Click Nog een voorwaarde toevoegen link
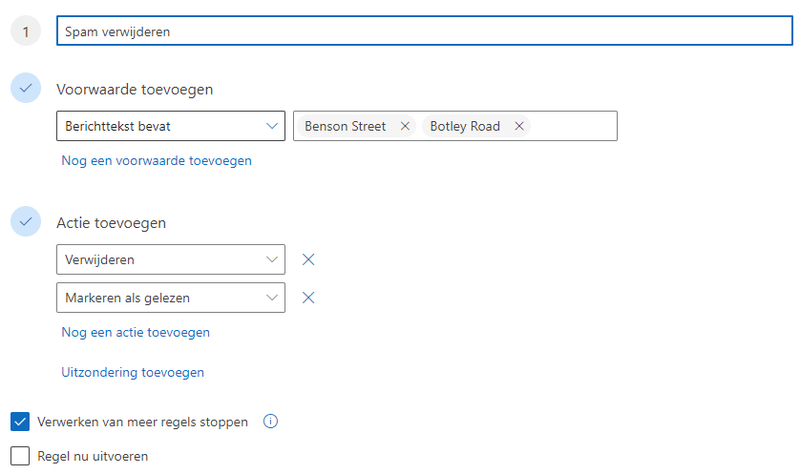 point(156,160)
